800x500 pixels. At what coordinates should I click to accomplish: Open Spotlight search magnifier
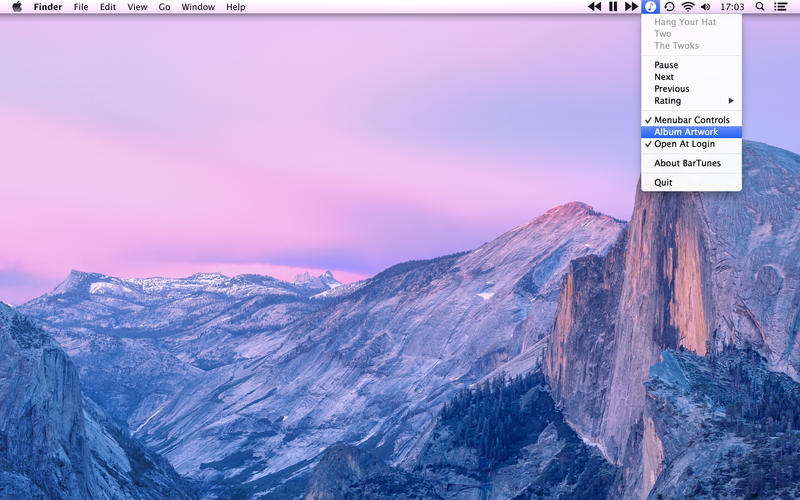pos(760,7)
